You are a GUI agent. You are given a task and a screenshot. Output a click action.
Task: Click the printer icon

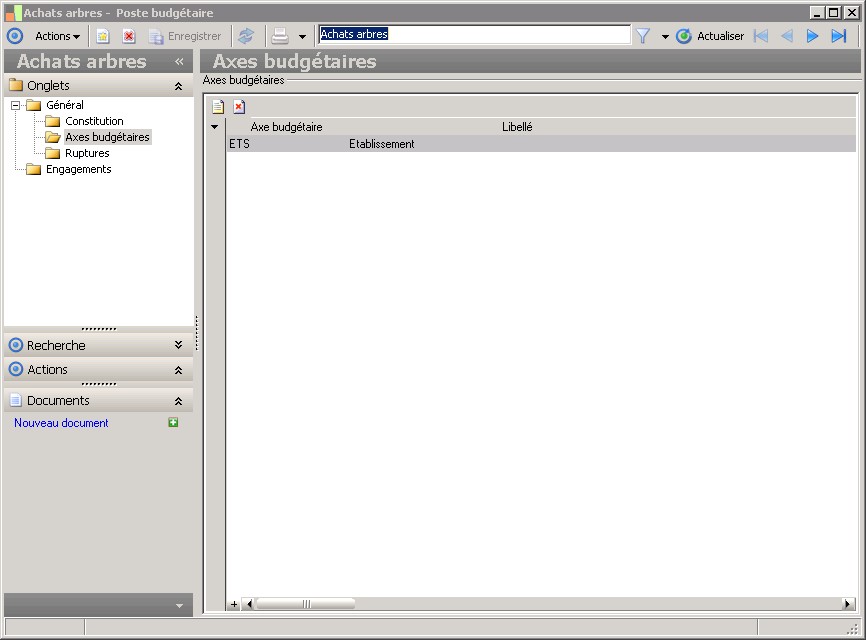tap(280, 36)
